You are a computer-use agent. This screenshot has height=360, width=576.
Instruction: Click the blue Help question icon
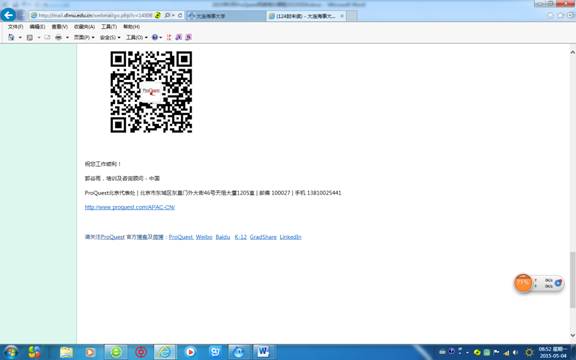[155, 37]
